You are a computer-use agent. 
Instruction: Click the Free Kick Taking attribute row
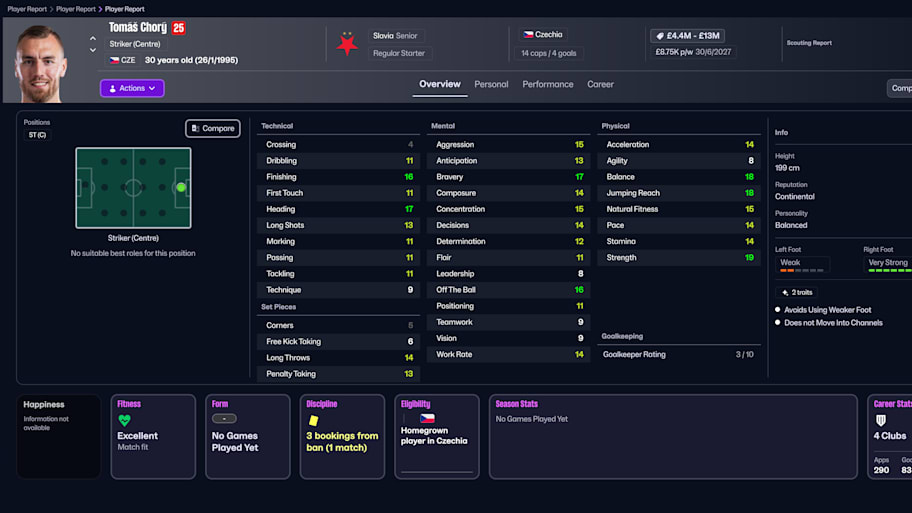click(x=339, y=342)
